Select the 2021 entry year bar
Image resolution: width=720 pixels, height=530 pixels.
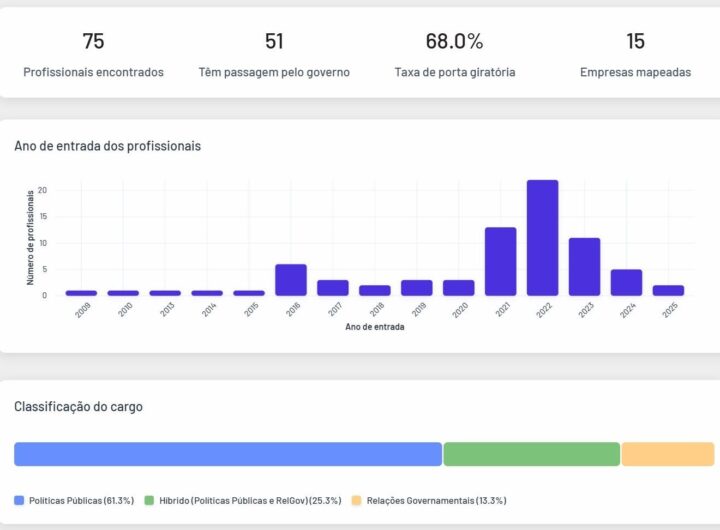500,261
